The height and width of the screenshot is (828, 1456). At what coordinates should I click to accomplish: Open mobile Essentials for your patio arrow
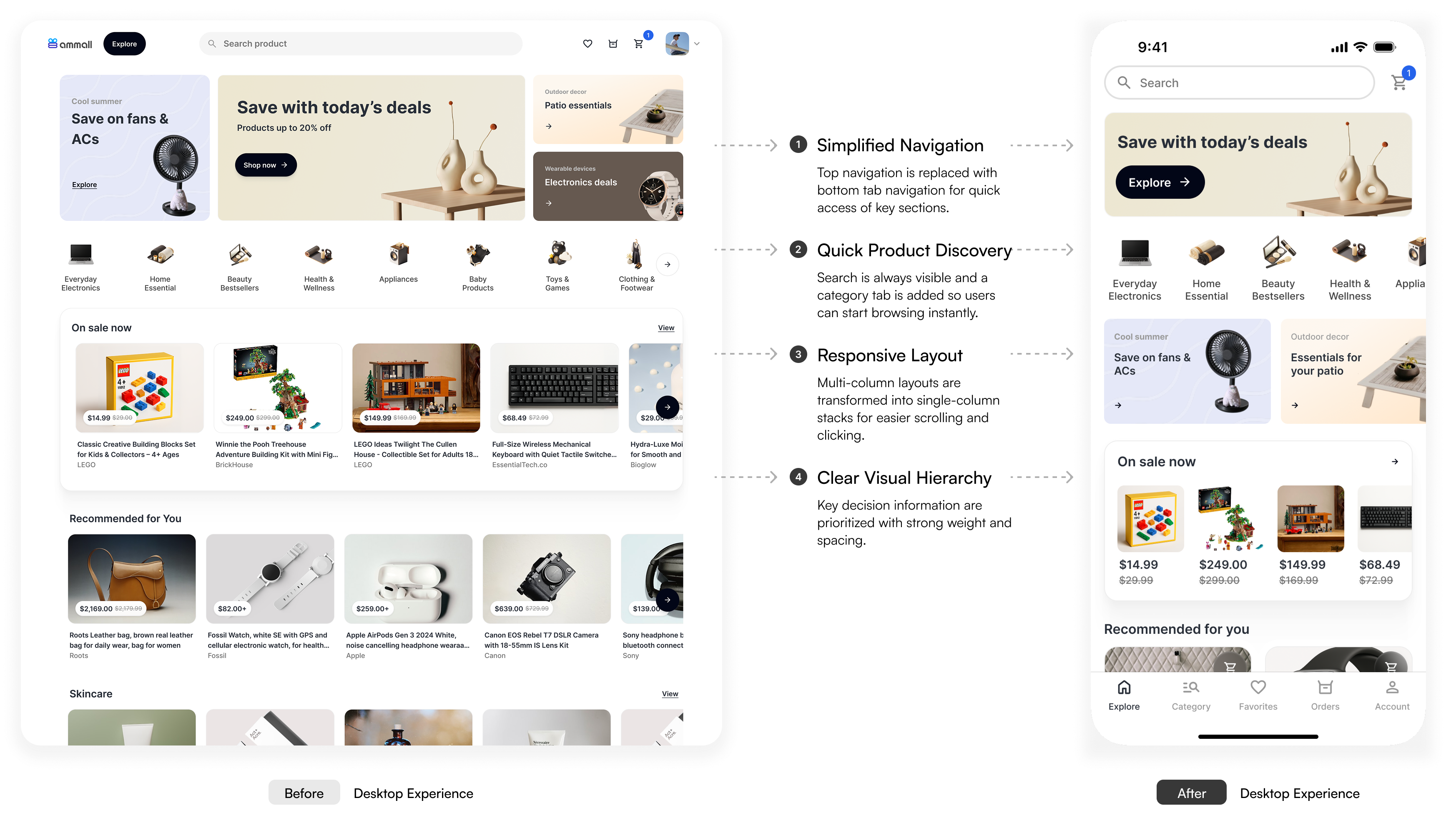(x=1295, y=405)
